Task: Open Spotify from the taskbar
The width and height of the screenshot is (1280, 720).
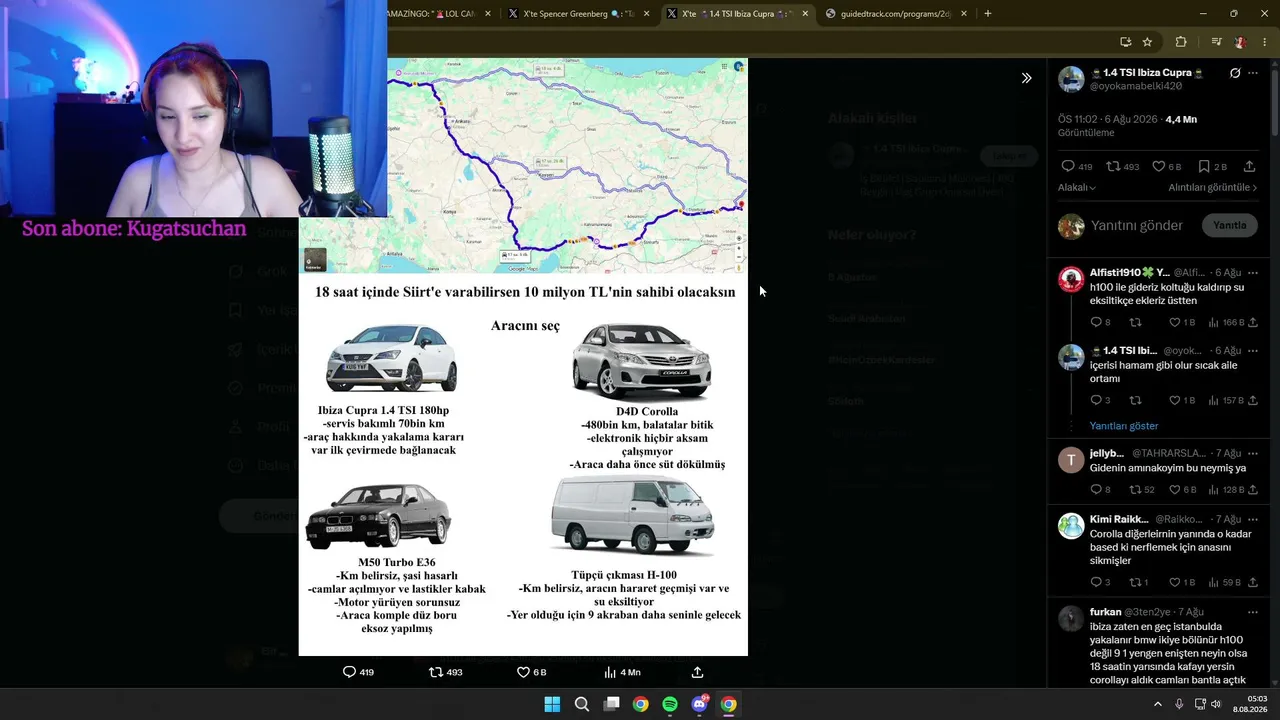Action: coord(670,704)
